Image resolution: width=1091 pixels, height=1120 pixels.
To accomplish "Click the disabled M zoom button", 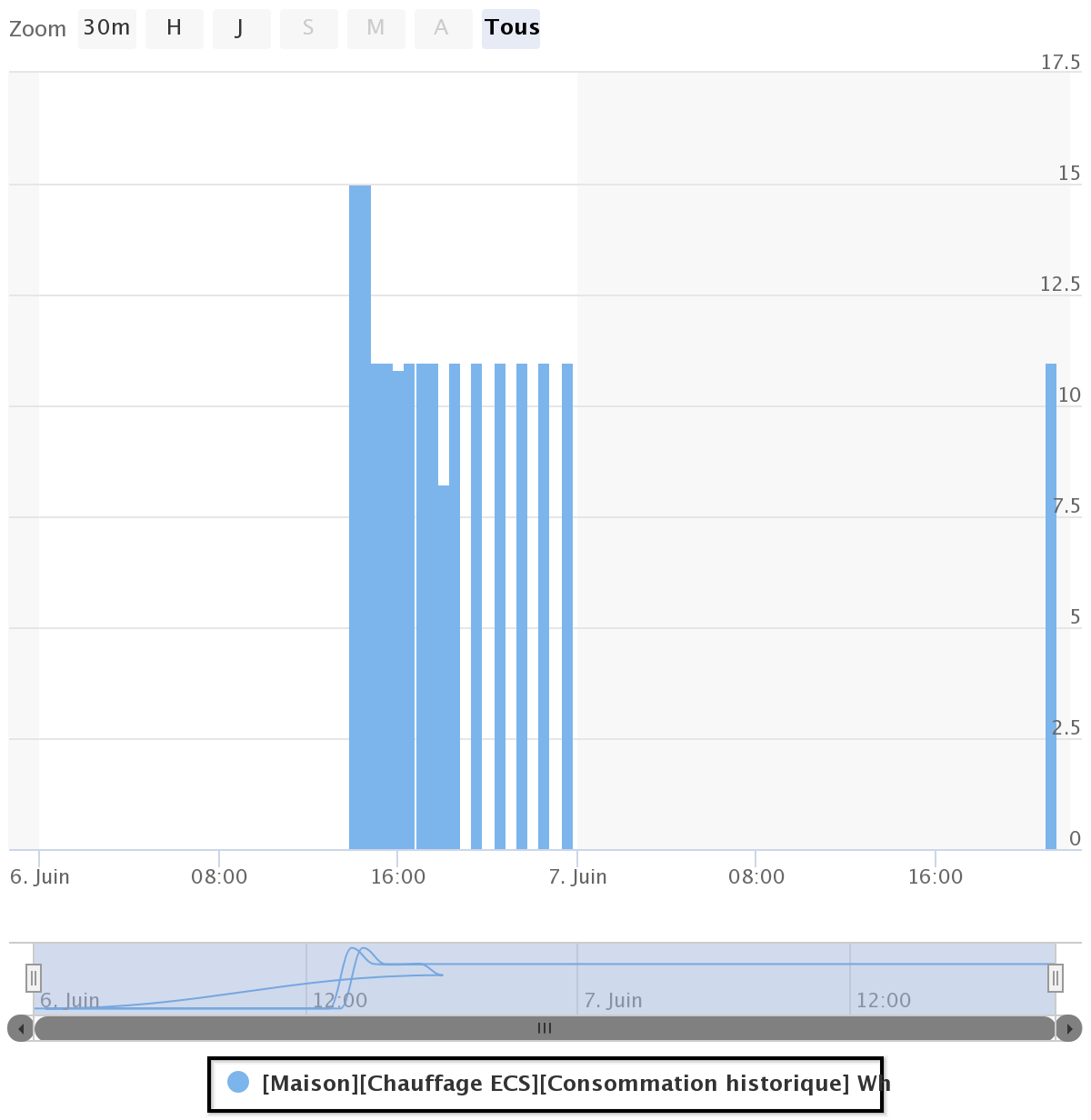I will click(376, 28).
